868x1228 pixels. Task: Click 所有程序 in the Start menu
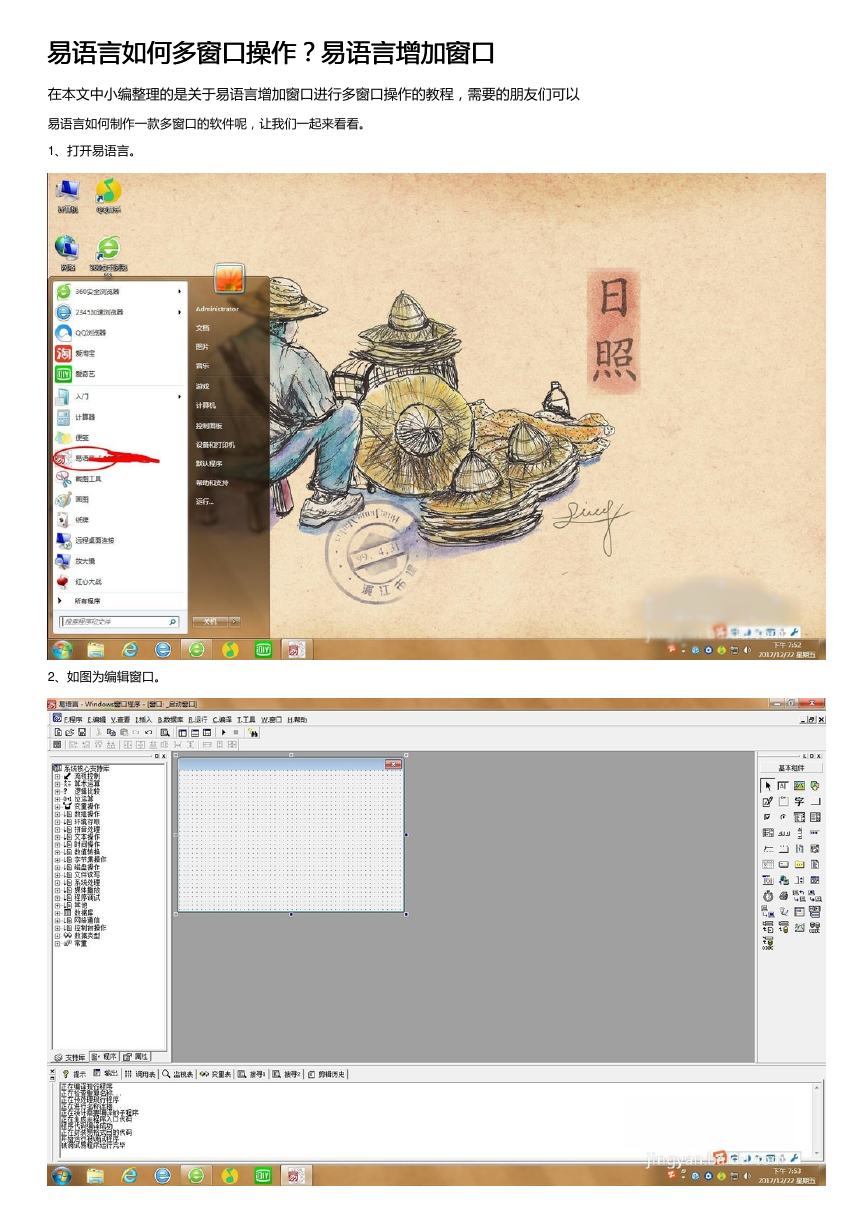[x=88, y=601]
